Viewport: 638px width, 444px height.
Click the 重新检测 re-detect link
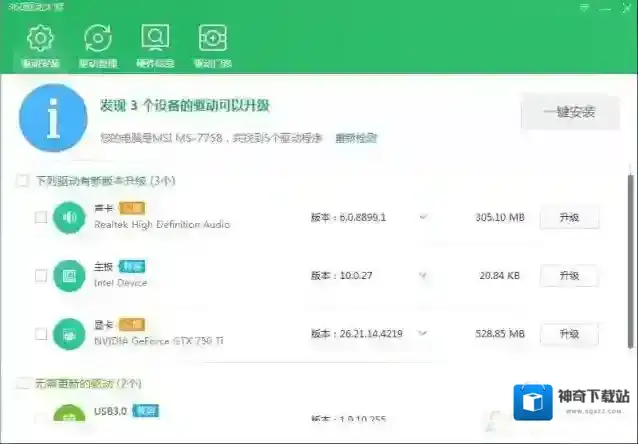pos(357,137)
